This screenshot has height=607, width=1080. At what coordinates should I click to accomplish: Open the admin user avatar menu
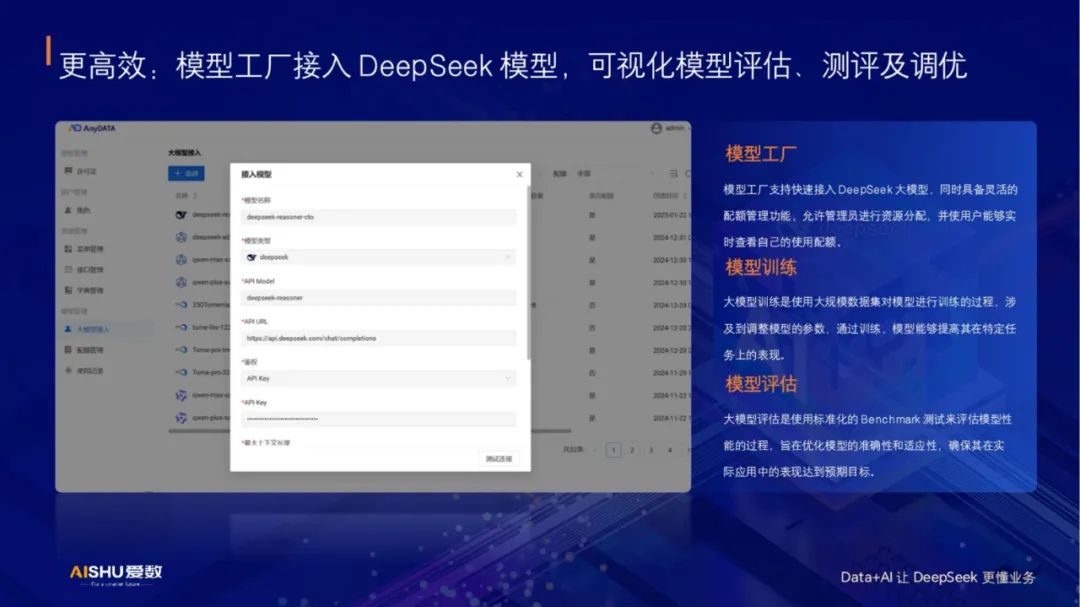[x=656, y=128]
